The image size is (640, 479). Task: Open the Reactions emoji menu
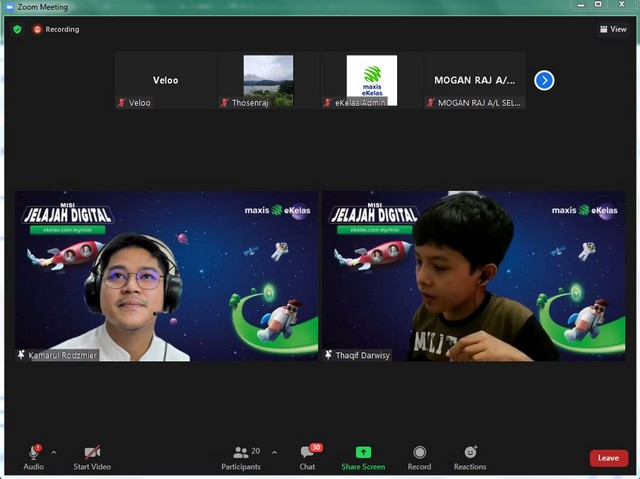(470, 453)
